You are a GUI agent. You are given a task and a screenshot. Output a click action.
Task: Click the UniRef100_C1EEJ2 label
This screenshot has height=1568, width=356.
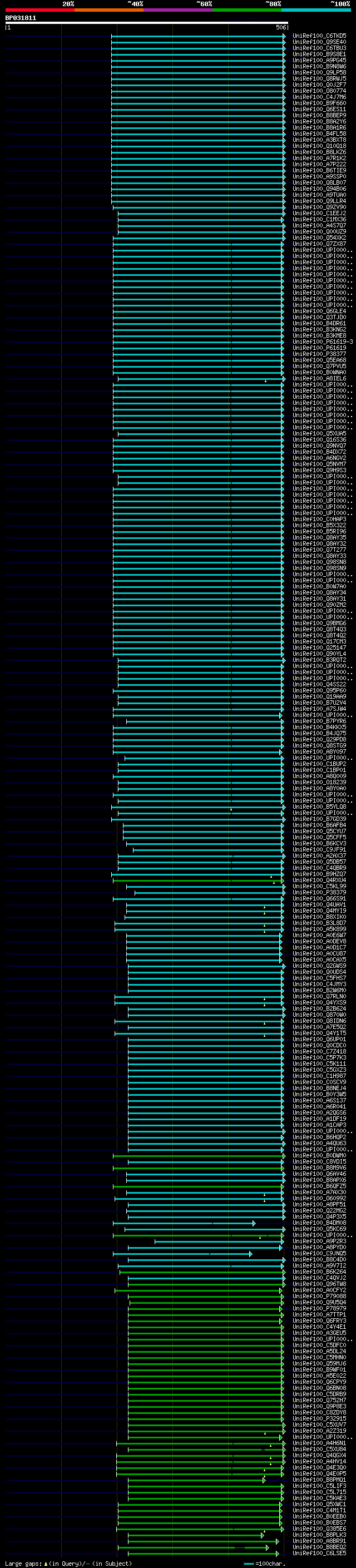tap(319, 213)
